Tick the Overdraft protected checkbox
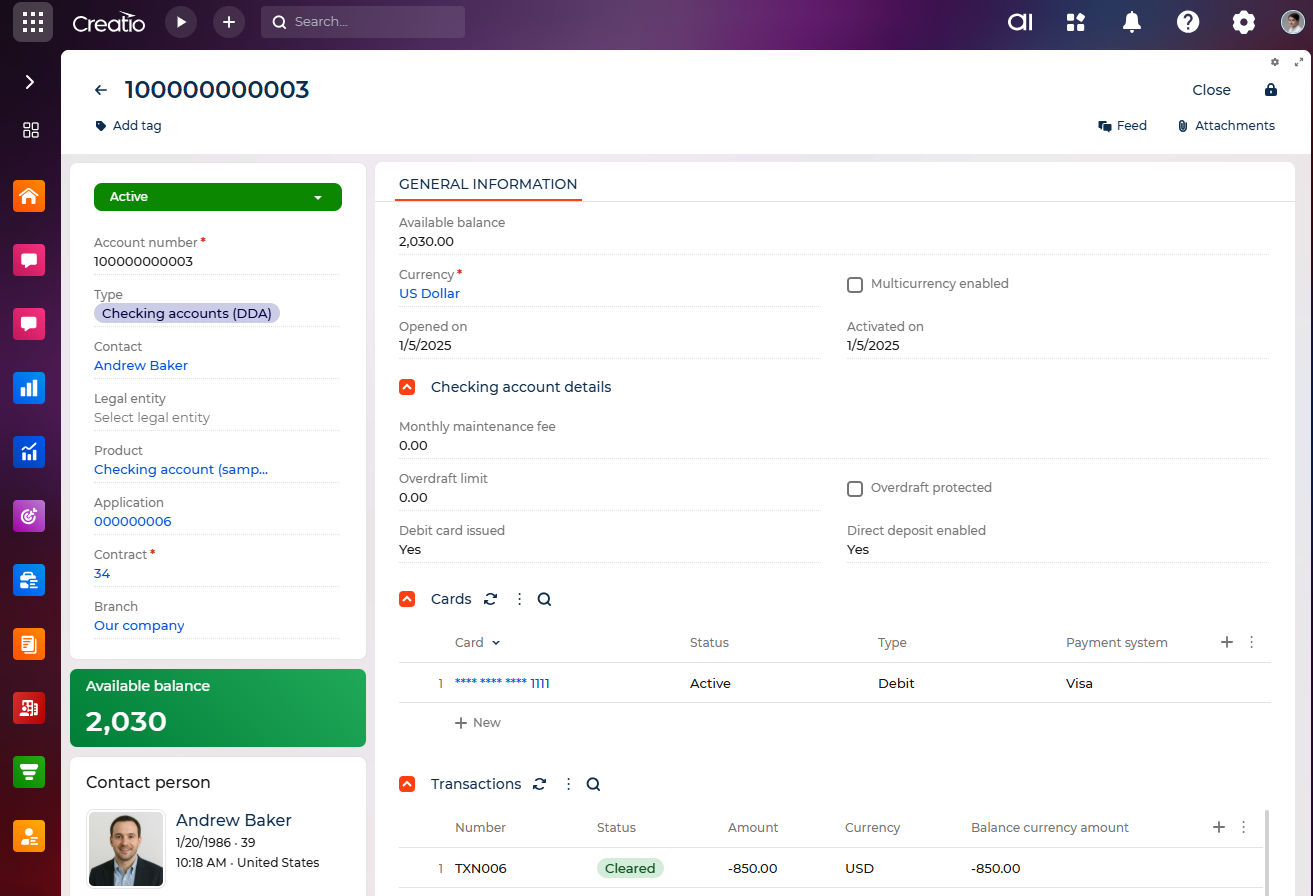This screenshot has height=896, width=1313. 855,488
